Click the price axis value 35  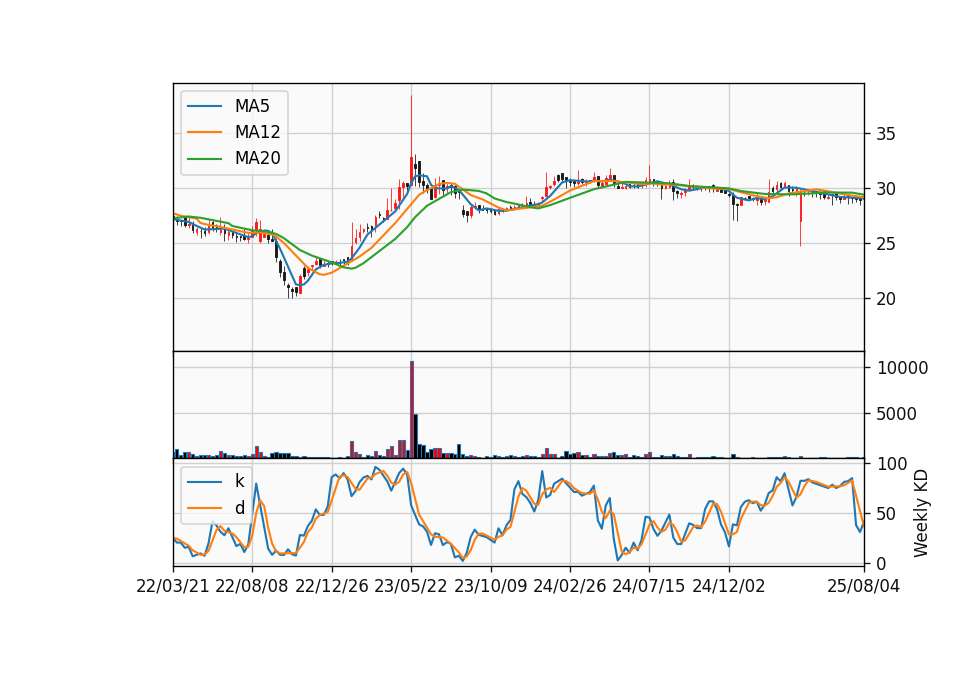point(885,134)
